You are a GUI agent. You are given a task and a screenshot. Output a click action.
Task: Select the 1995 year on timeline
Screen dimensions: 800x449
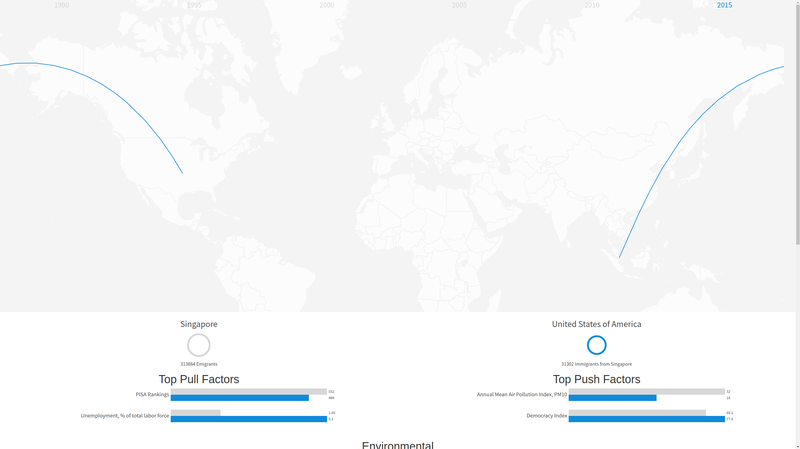pyautogui.click(x=194, y=6)
